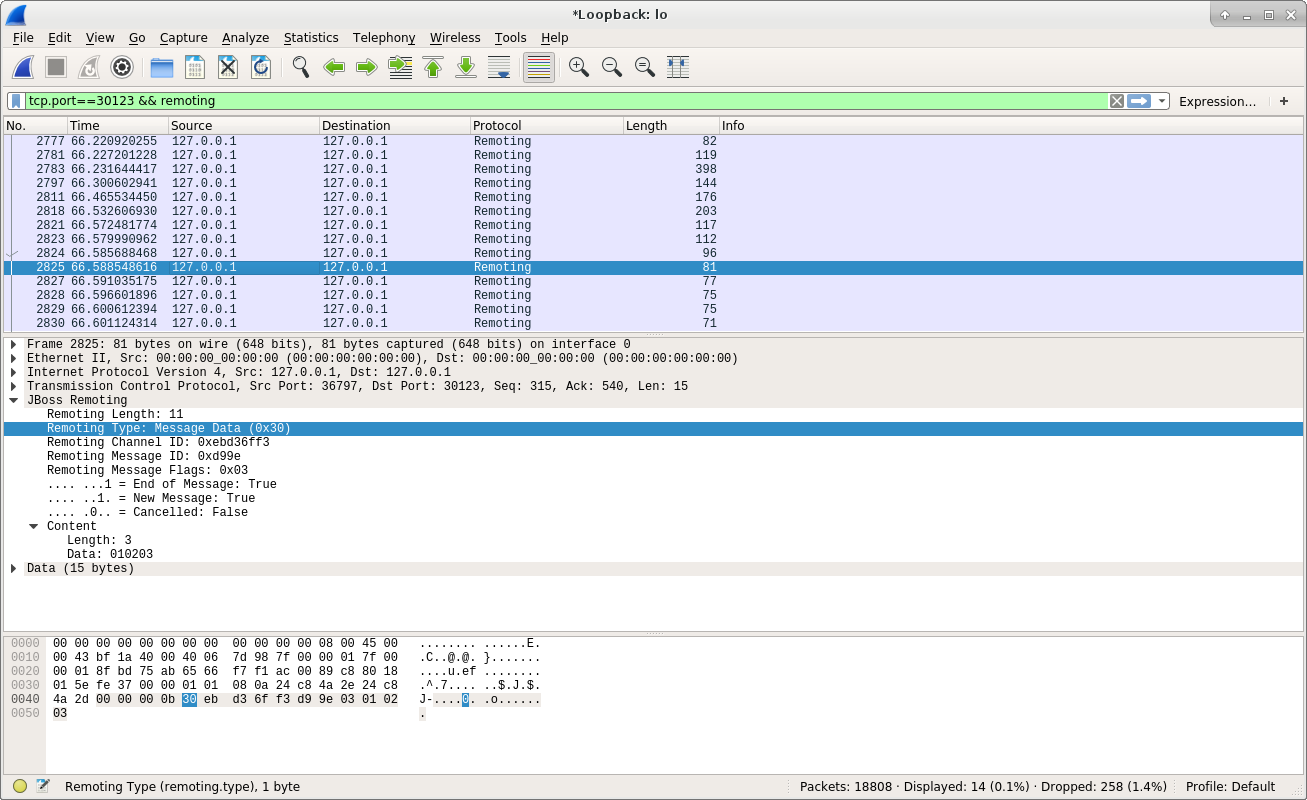Save this capture file
The width and height of the screenshot is (1307, 800).
click(195, 67)
